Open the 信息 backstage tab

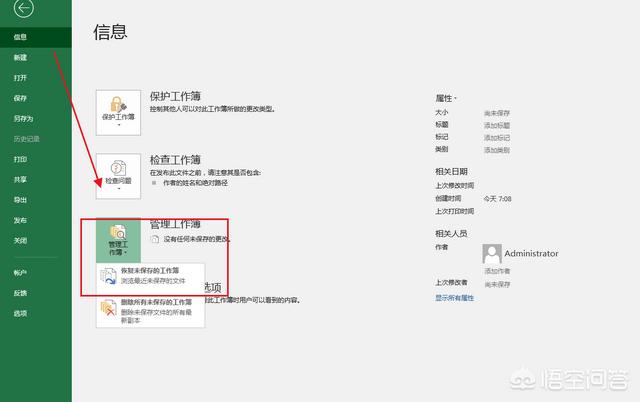point(36,37)
